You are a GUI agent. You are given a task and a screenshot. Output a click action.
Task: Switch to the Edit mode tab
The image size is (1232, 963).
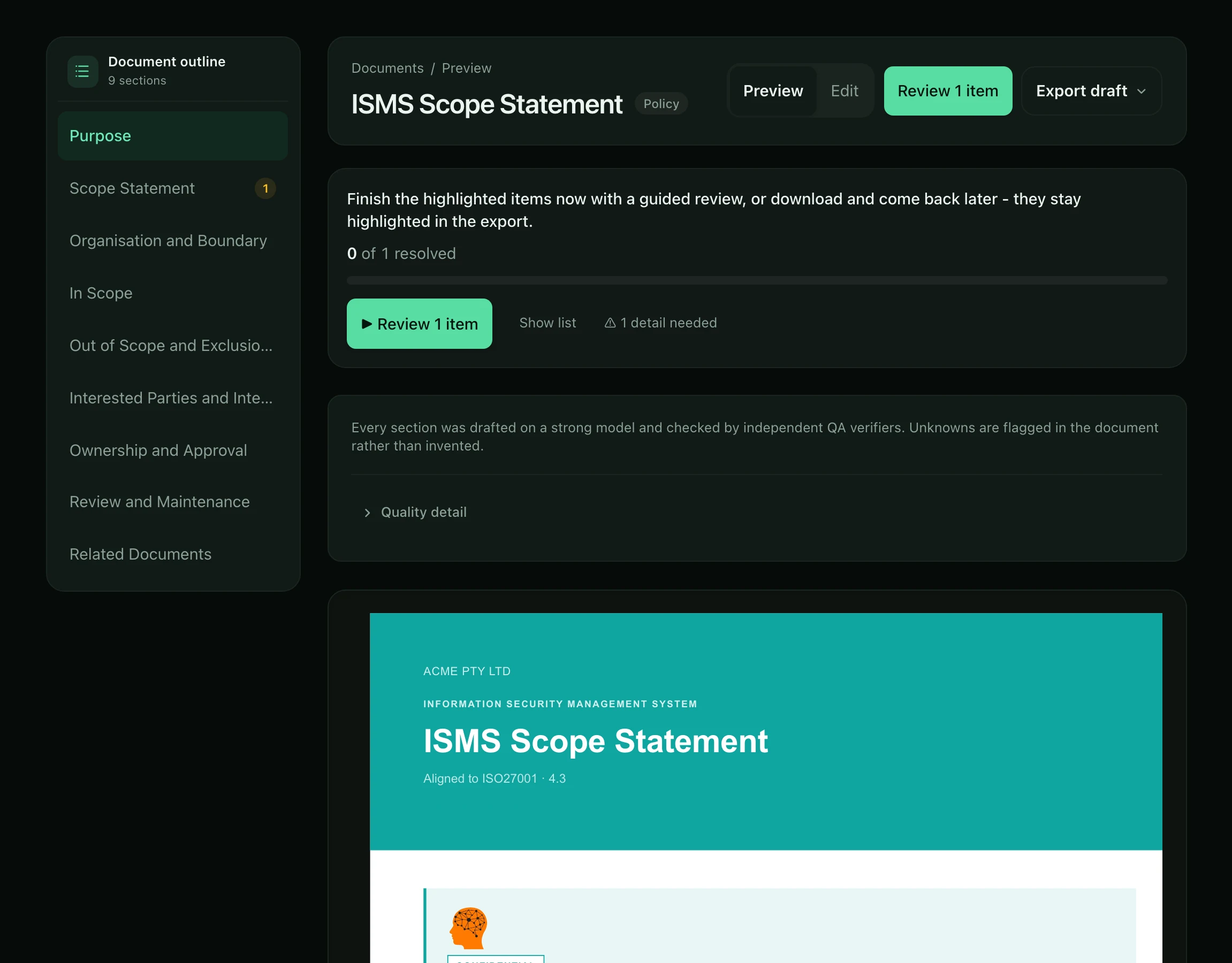pos(845,91)
